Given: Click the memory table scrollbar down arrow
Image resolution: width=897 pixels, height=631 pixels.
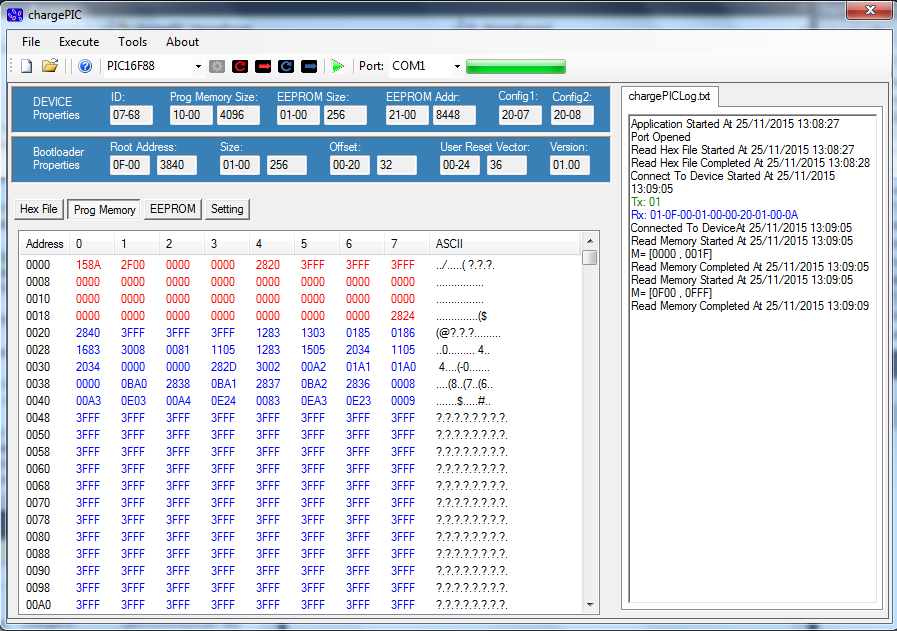Looking at the screenshot, I should coord(589,604).
